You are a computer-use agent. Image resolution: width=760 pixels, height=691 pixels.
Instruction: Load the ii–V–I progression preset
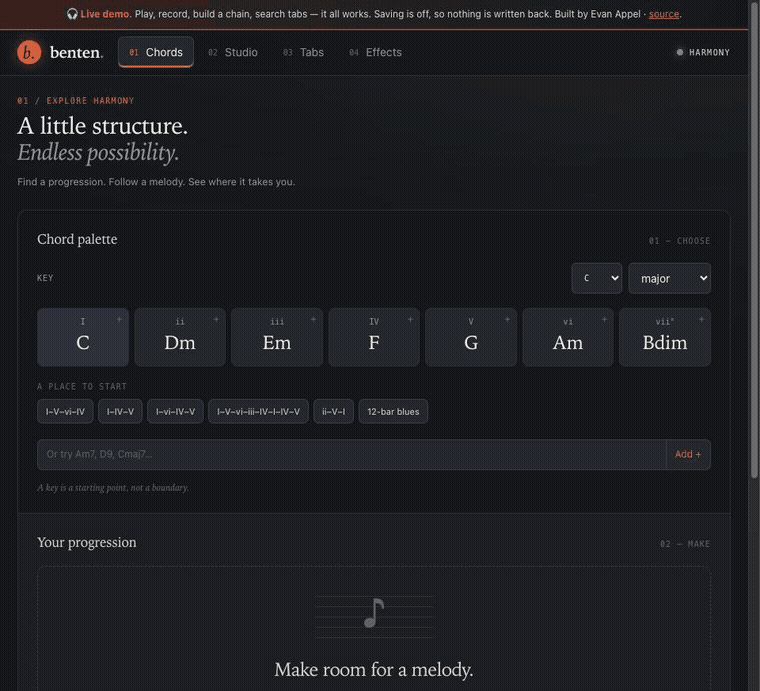click(x=333, y=411)
